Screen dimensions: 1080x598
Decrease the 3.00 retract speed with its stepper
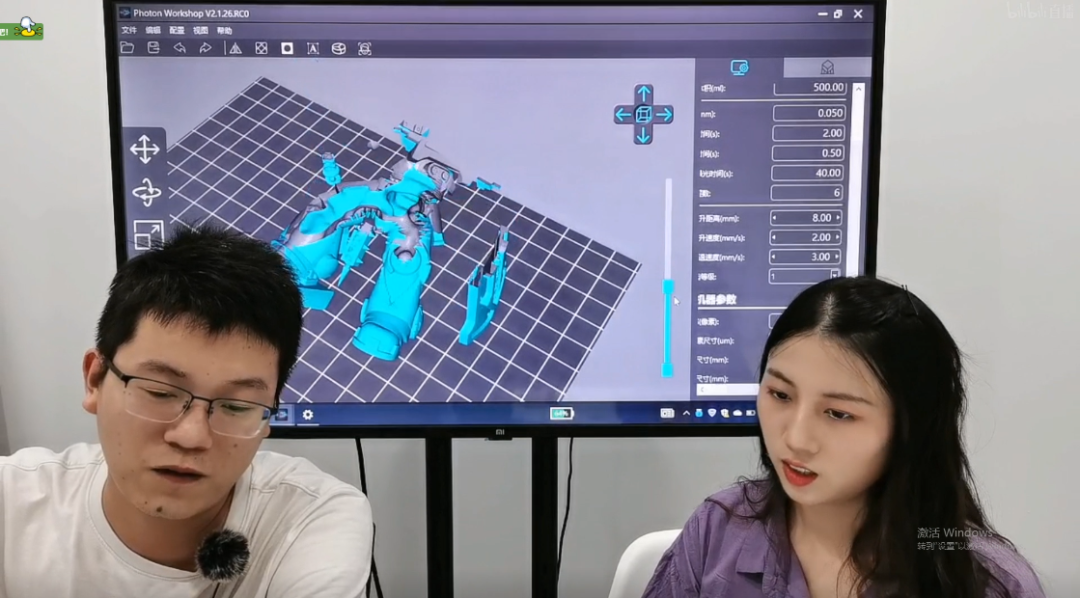click(774, 256)
